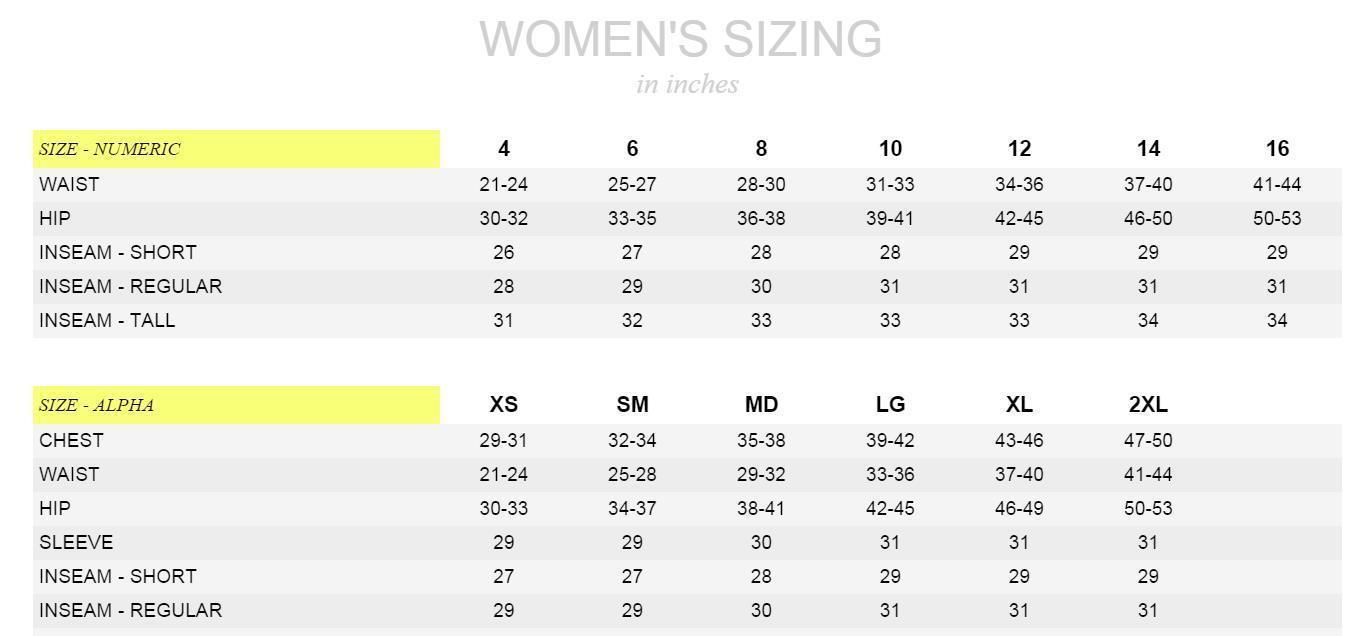
Task: Select the SLEEVE row label
Action: point(76,543)
